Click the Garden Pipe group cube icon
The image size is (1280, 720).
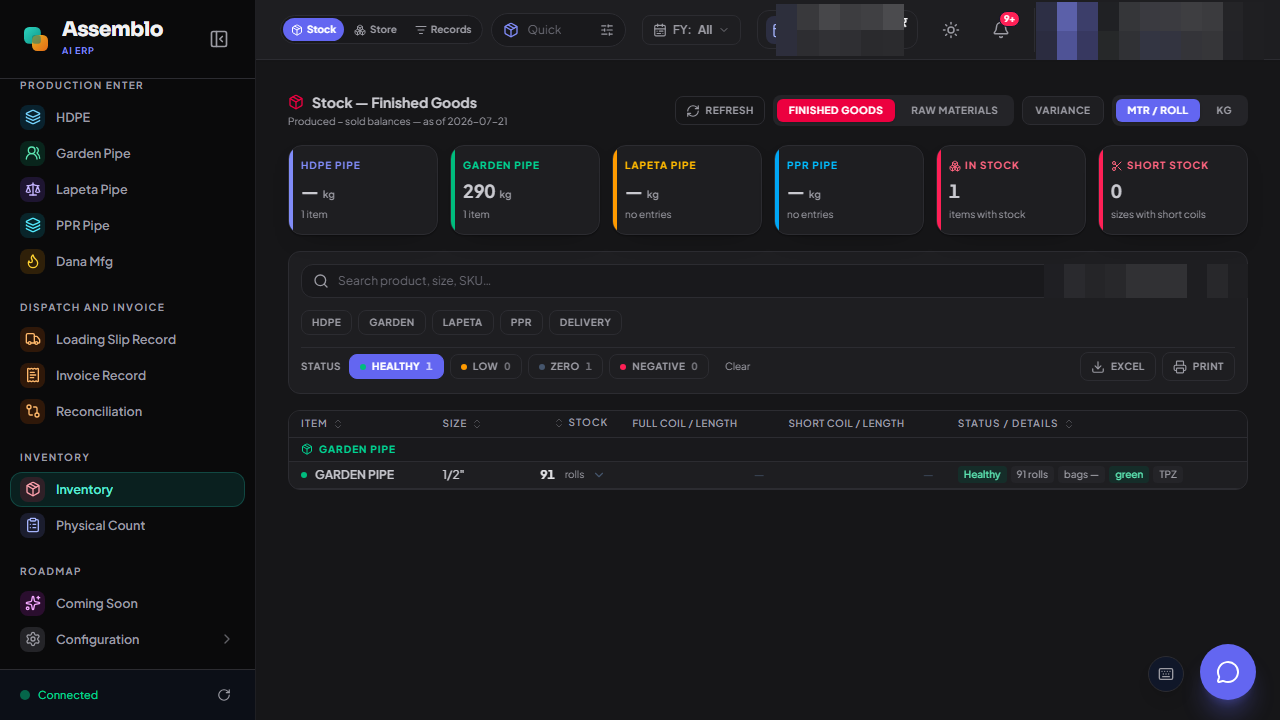307,449
